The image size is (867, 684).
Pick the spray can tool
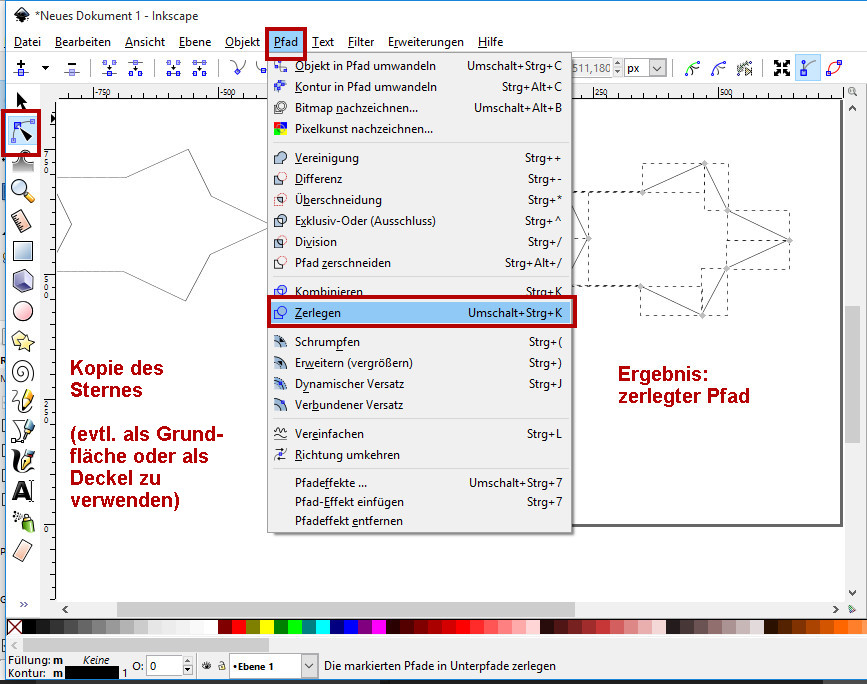click(24, 521)
